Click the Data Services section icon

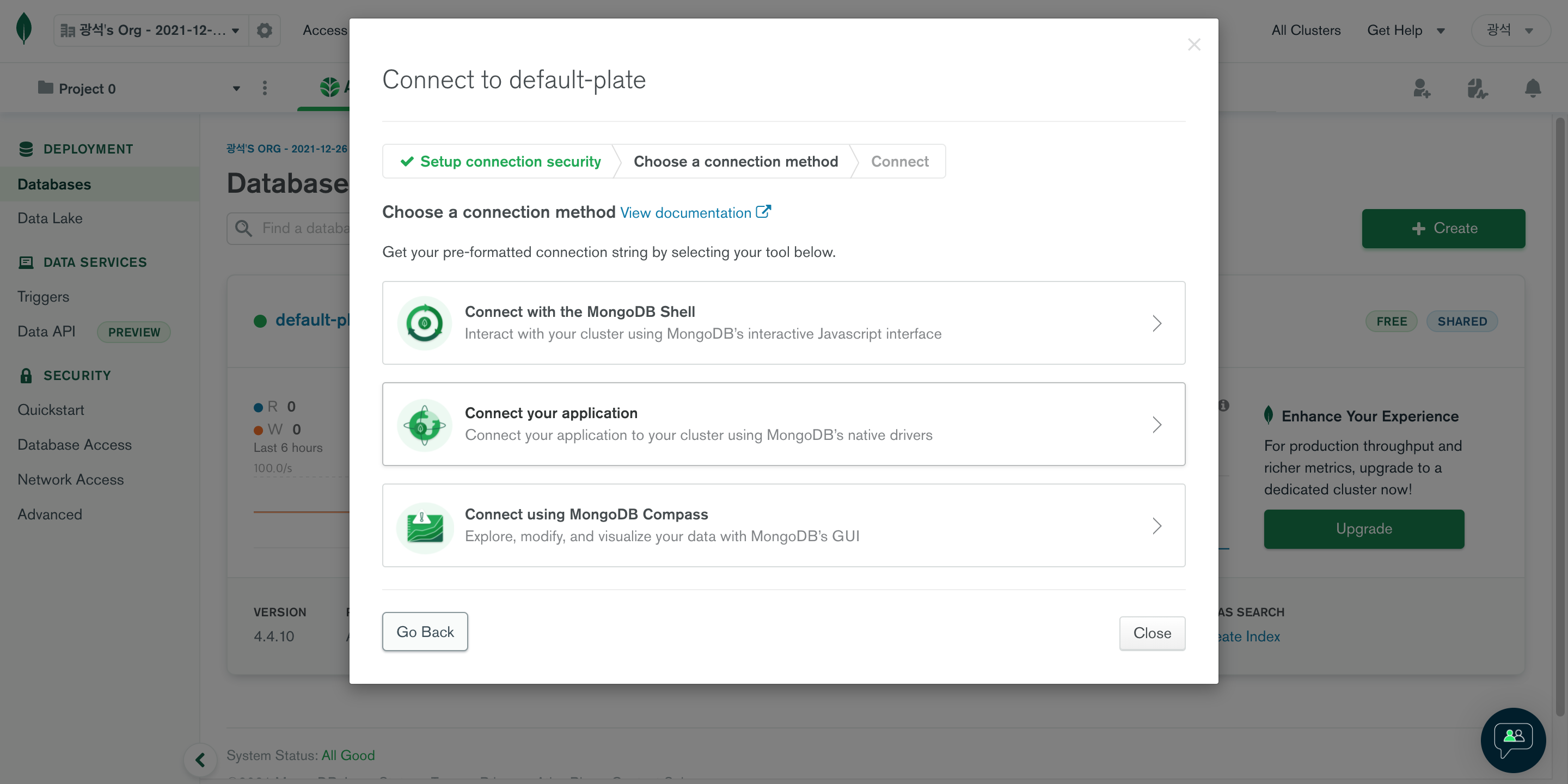[26, 262]
